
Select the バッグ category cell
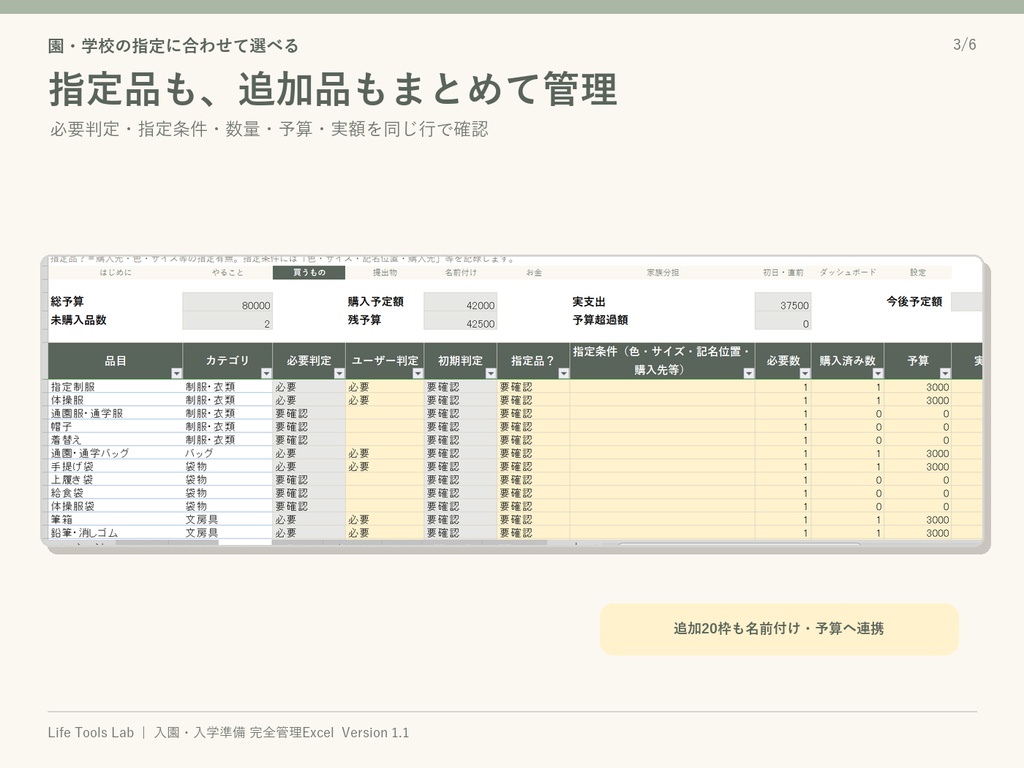point(228,453)
